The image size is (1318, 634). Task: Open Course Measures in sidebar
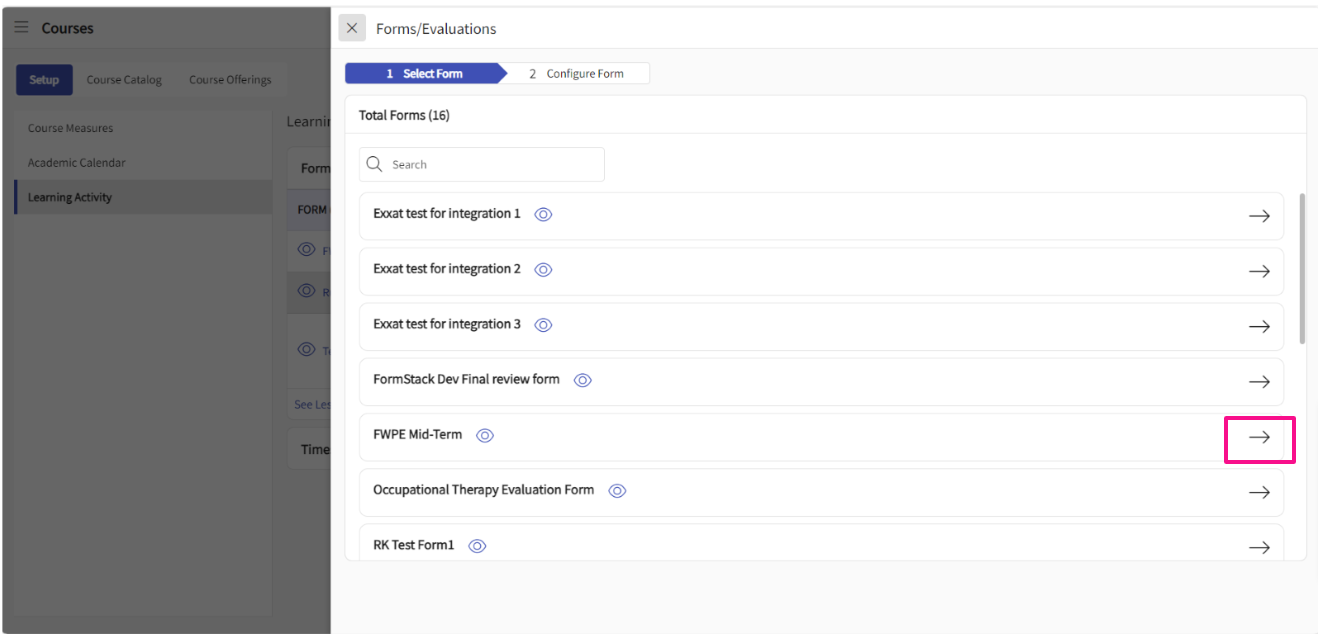pos(70,128)
